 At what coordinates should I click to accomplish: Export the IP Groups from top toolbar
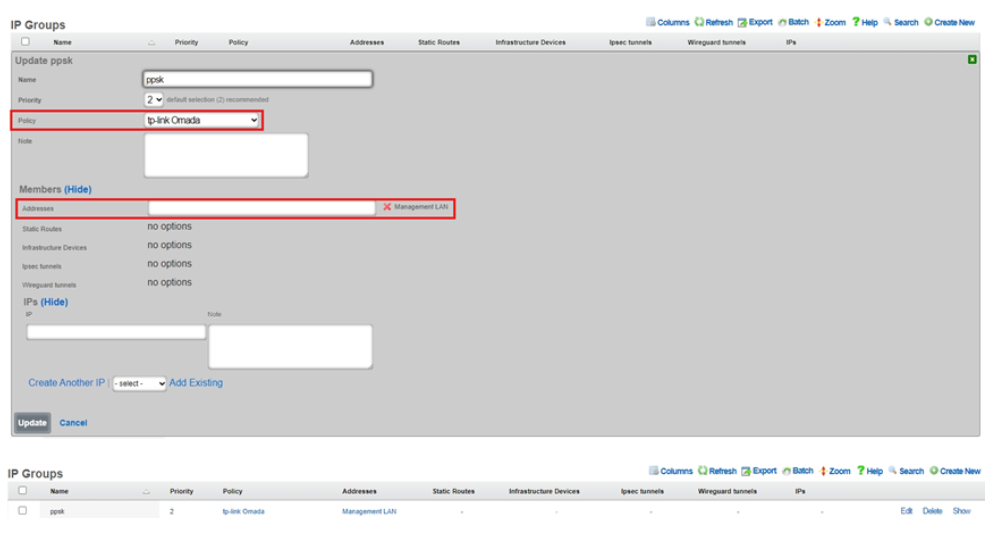[755, 22]
